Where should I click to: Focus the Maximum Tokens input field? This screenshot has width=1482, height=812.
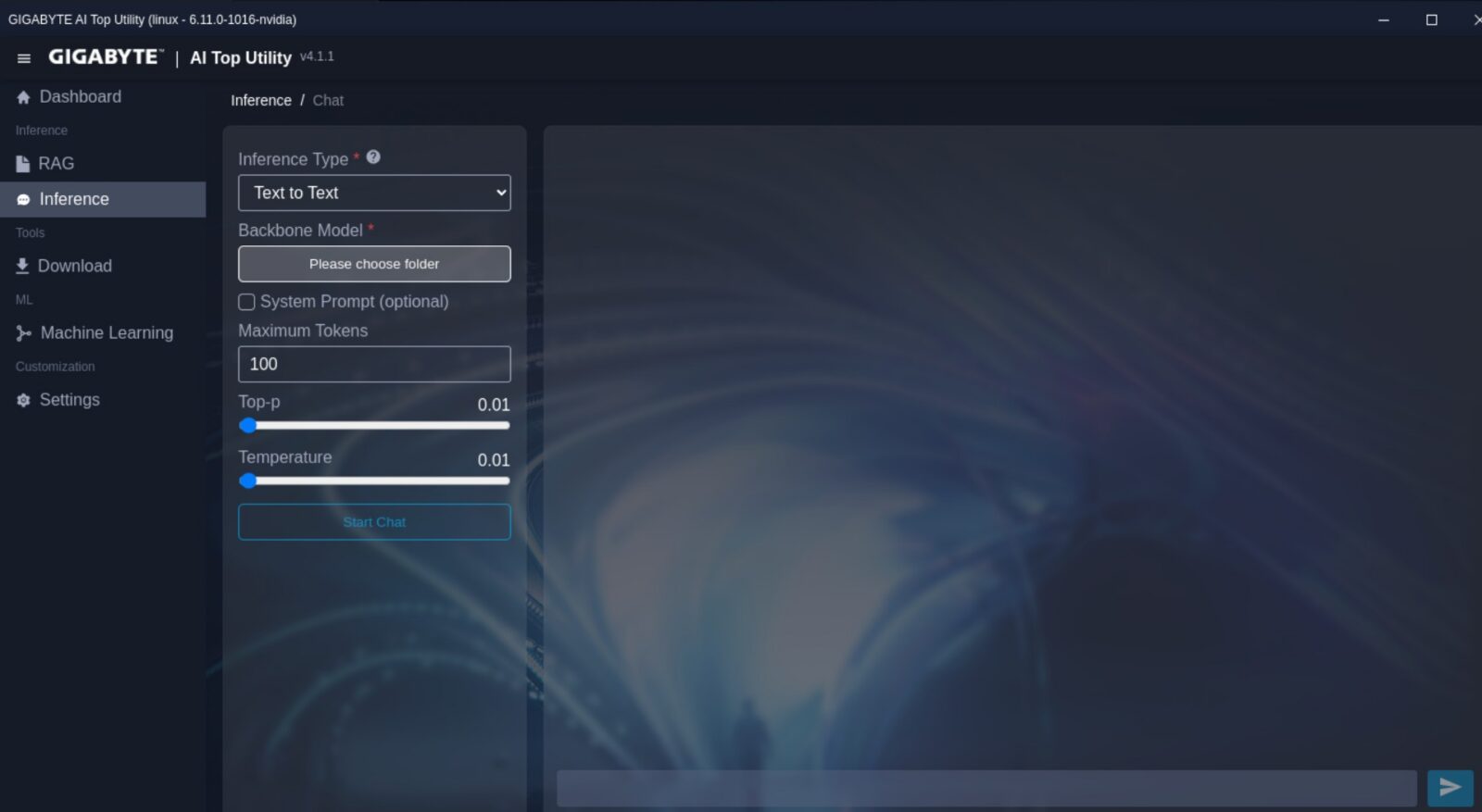point(374,364)
